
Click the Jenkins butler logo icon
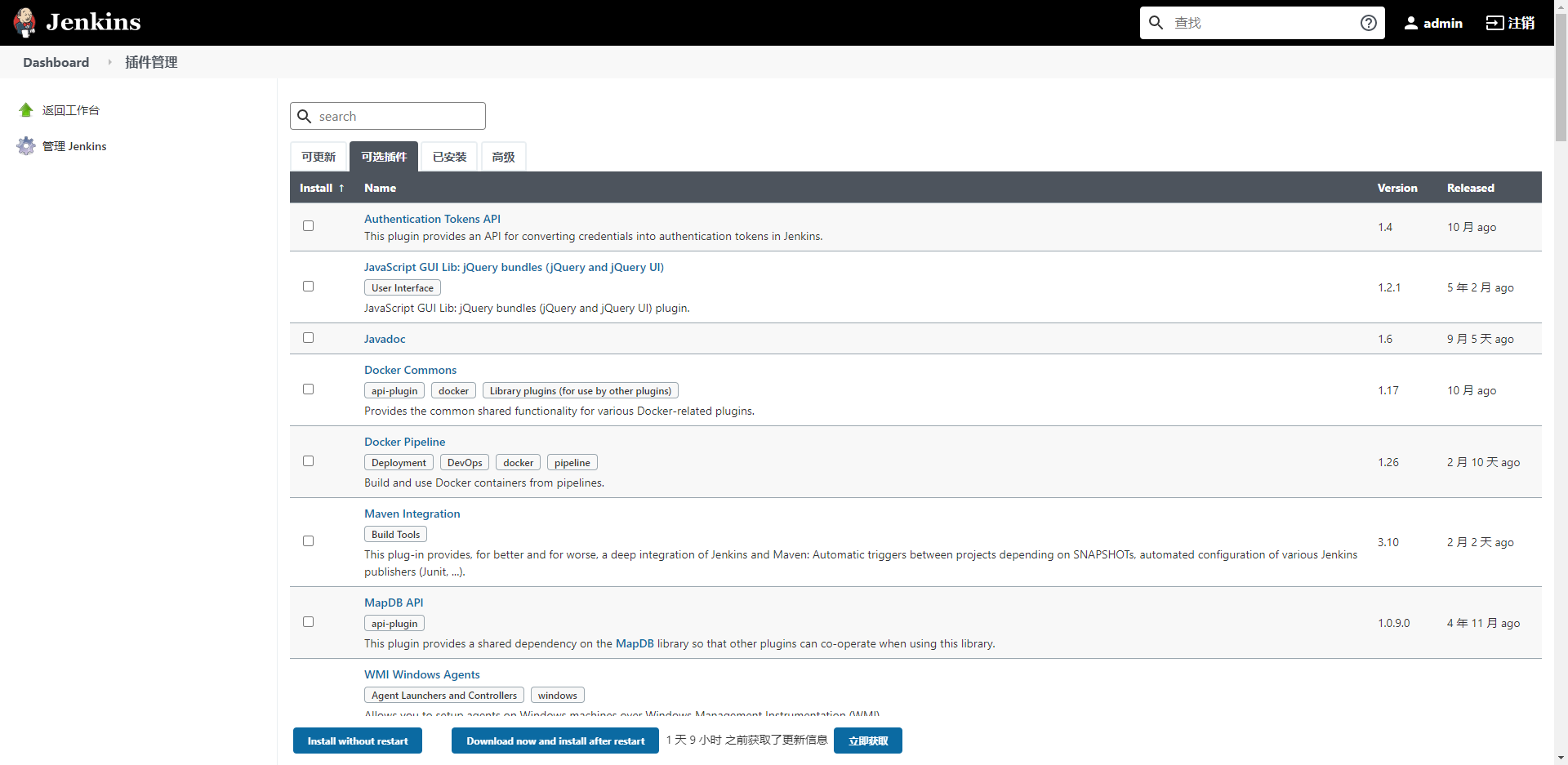click(25, 22)
